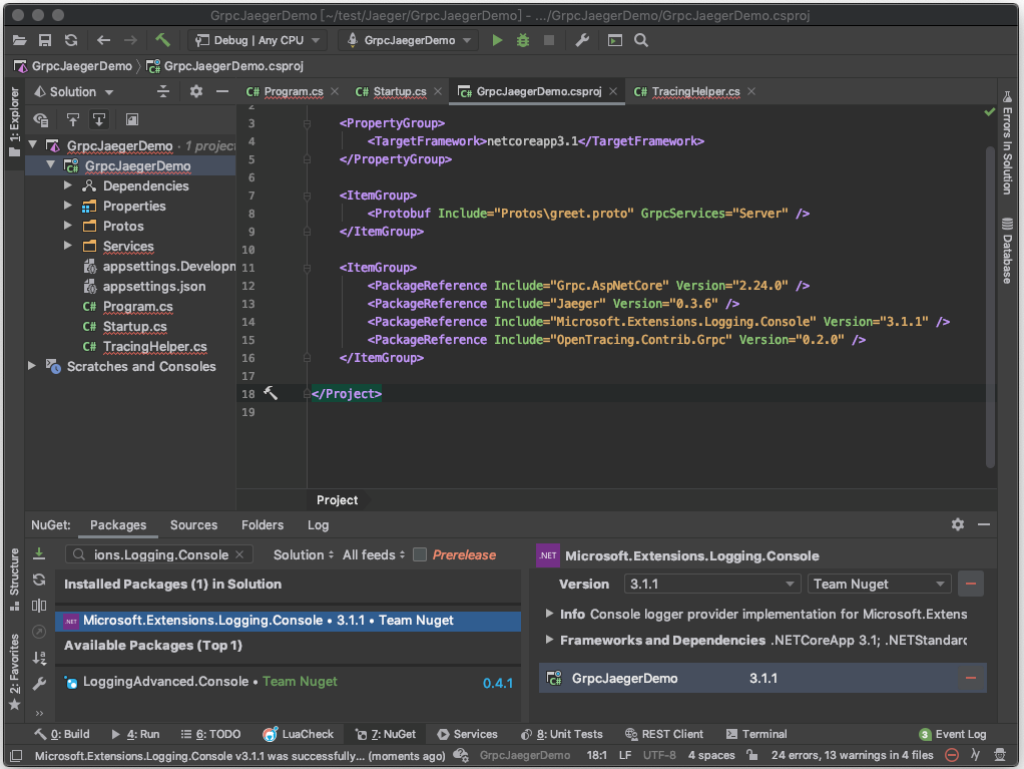Expand the Properties folder node
Image resolution: width=1024 pixels, height=769 pixels.
(68, 206)
